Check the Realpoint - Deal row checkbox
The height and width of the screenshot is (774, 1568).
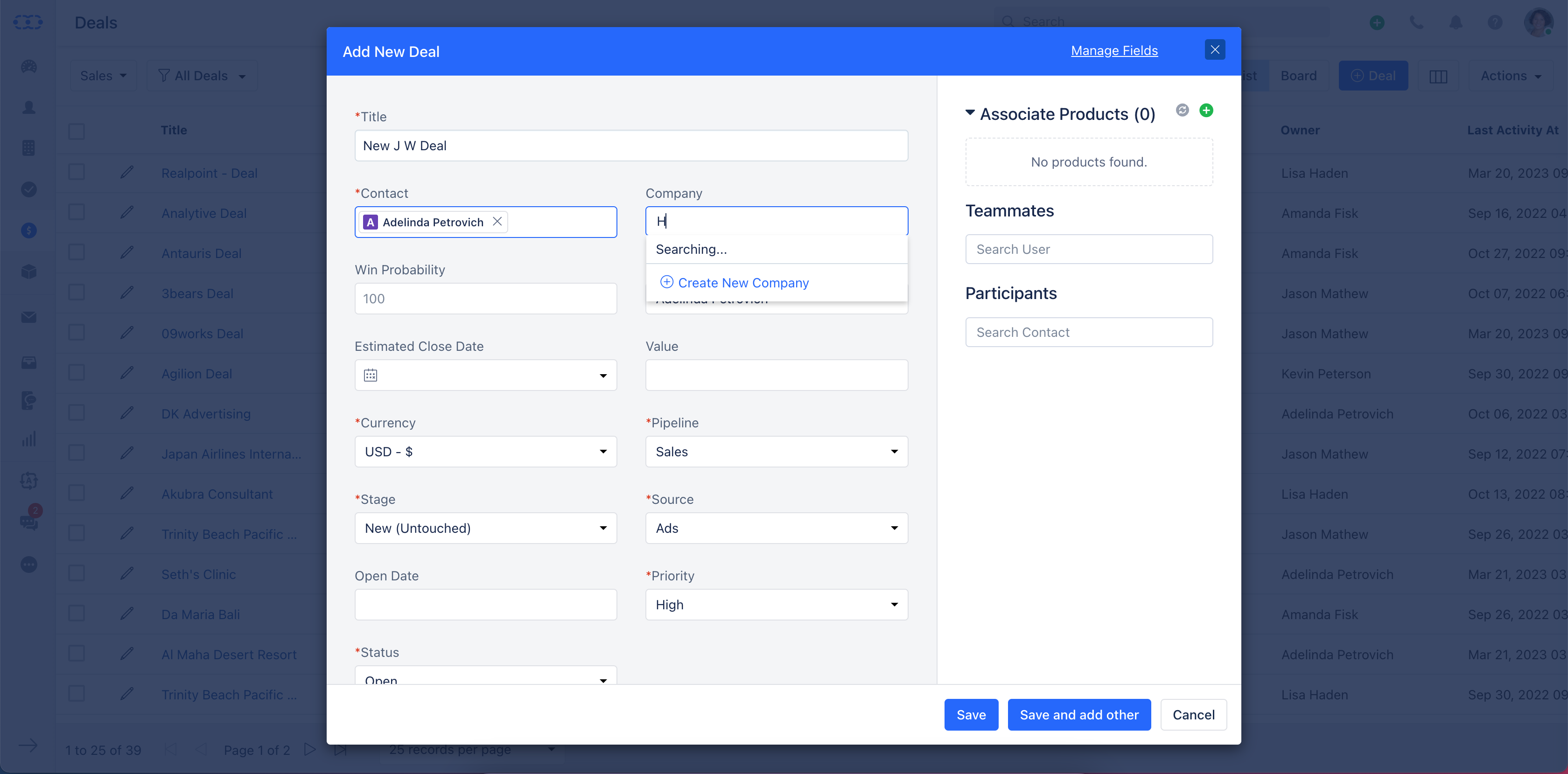[77, 172]
